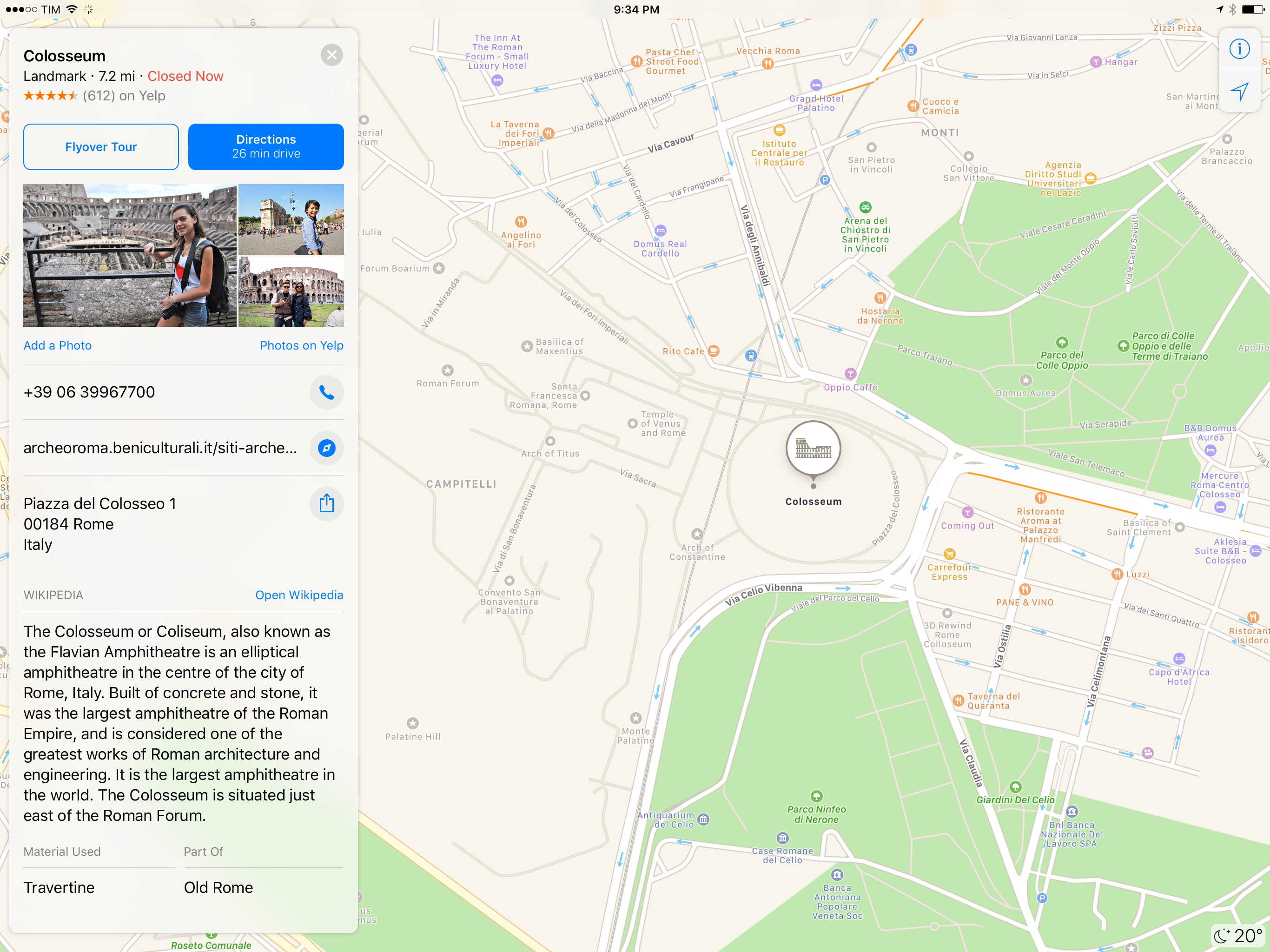
Task: Select La Taverna dei Fori Imperiali pin
Action: pyautogui.click(x=549, y=133)
